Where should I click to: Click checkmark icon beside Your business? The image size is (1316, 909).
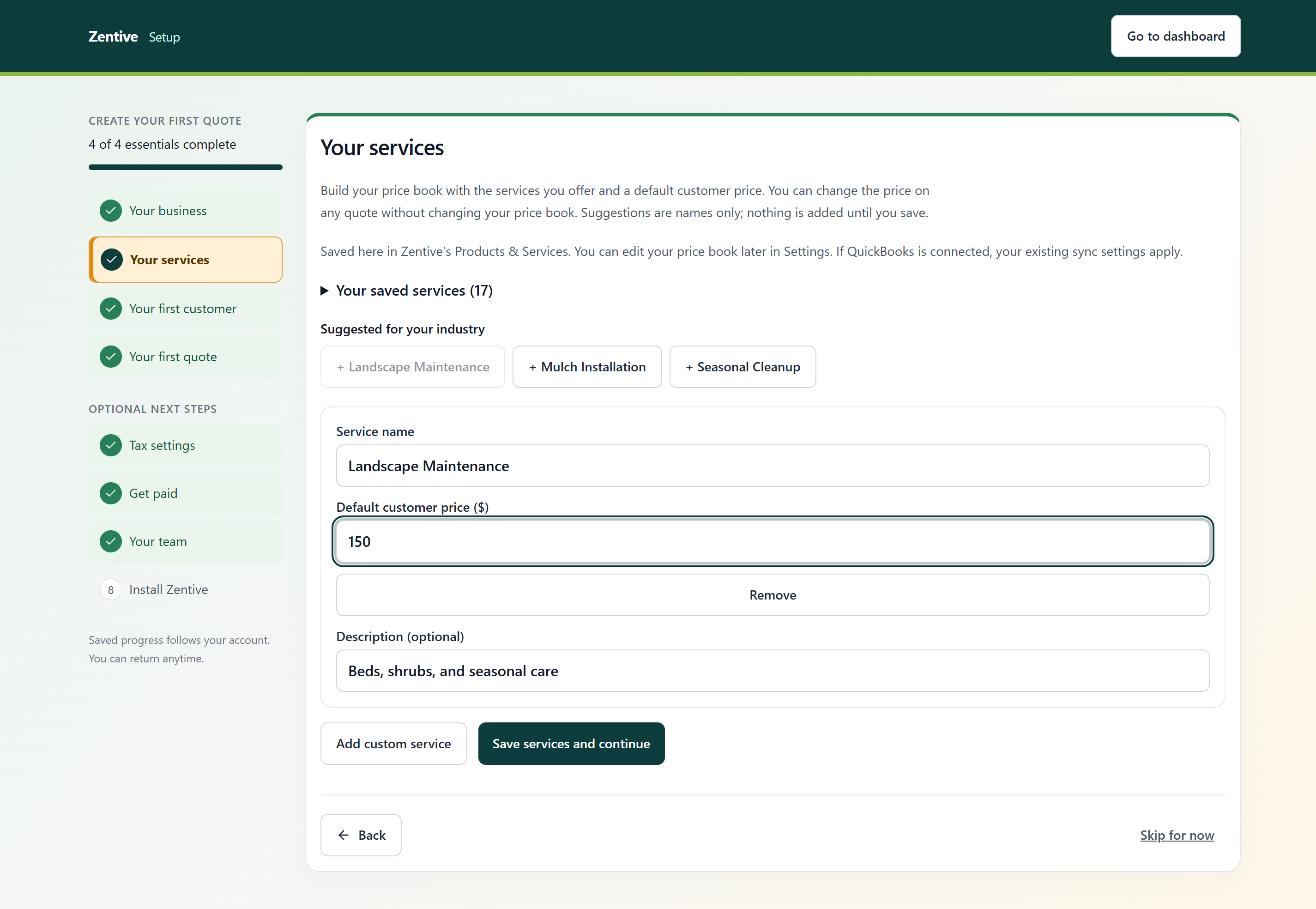[x=110, y=211]
